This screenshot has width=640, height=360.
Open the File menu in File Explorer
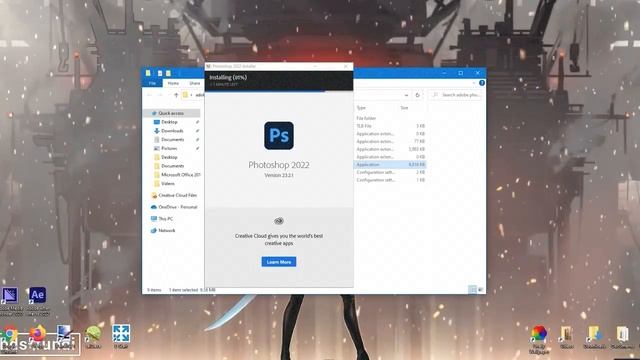click(152, 83)
